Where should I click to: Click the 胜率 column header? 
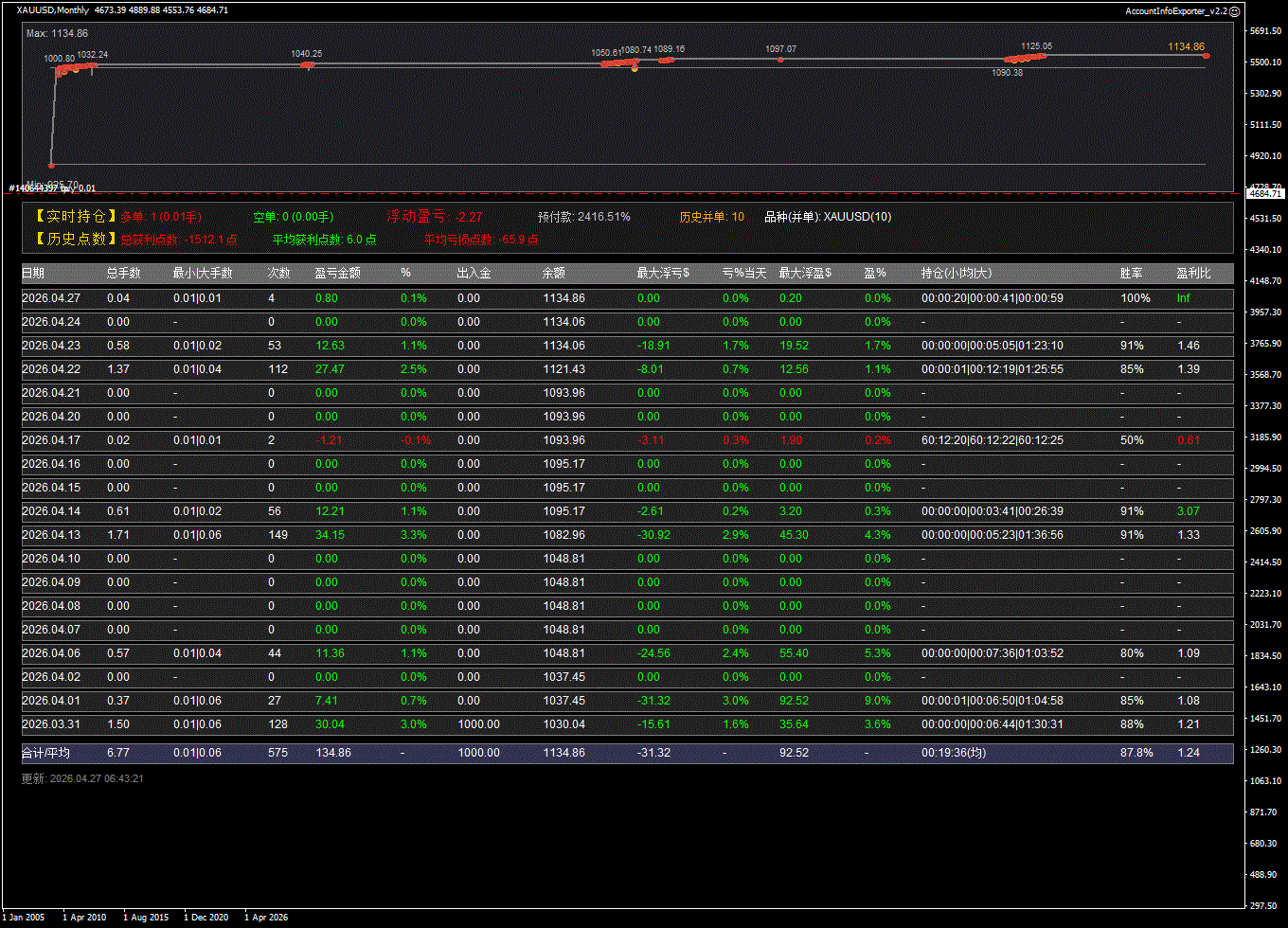coord(1131,274)
